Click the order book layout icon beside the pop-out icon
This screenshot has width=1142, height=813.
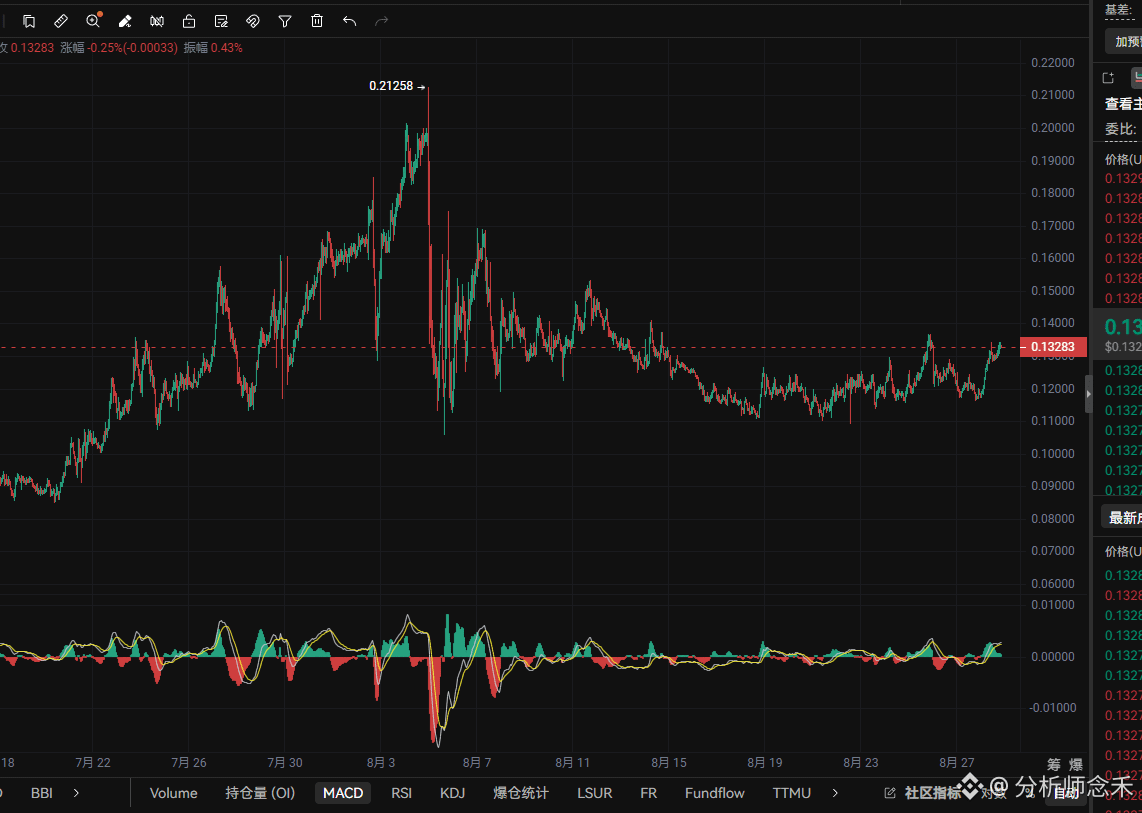[1136, 78]
